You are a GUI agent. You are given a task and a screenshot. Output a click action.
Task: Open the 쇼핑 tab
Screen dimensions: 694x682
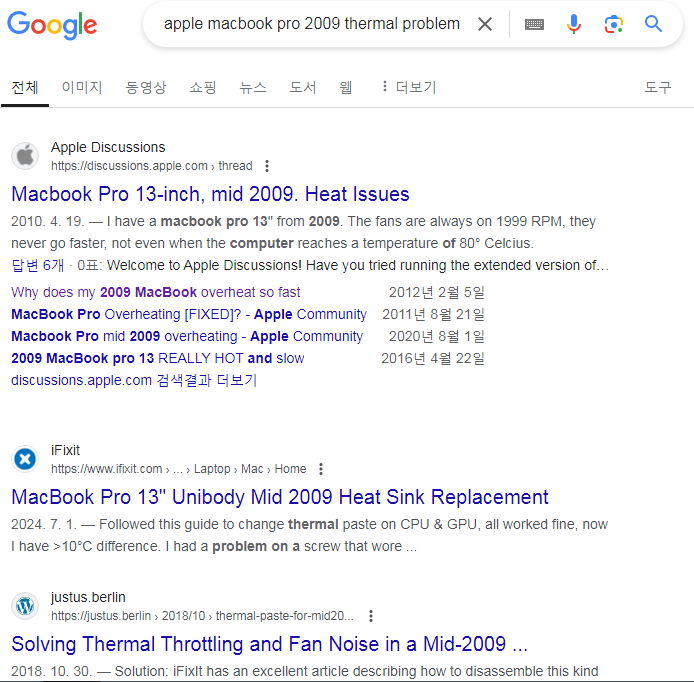coord(203,87)
